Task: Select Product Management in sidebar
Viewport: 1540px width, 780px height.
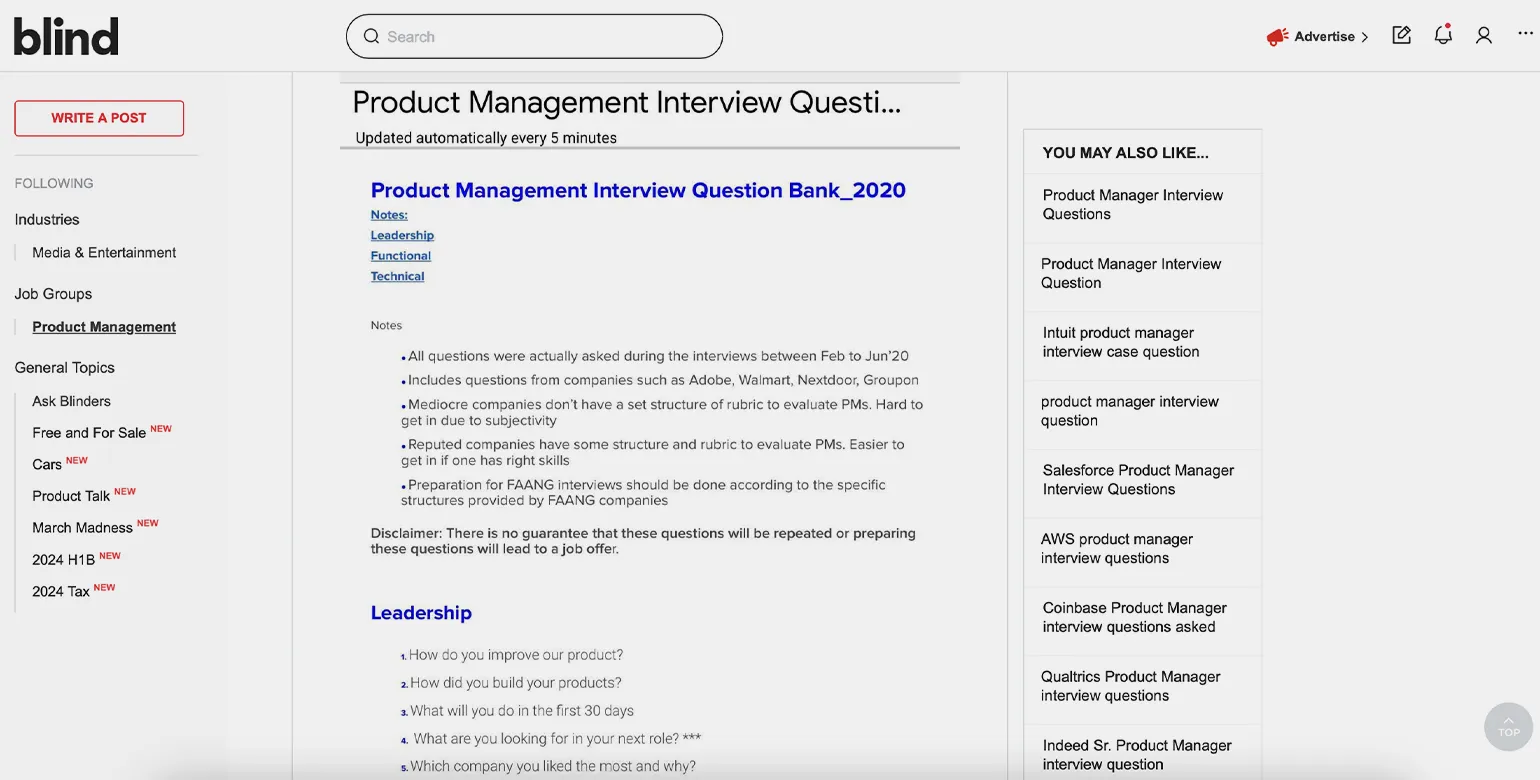Action: point(104,327)
